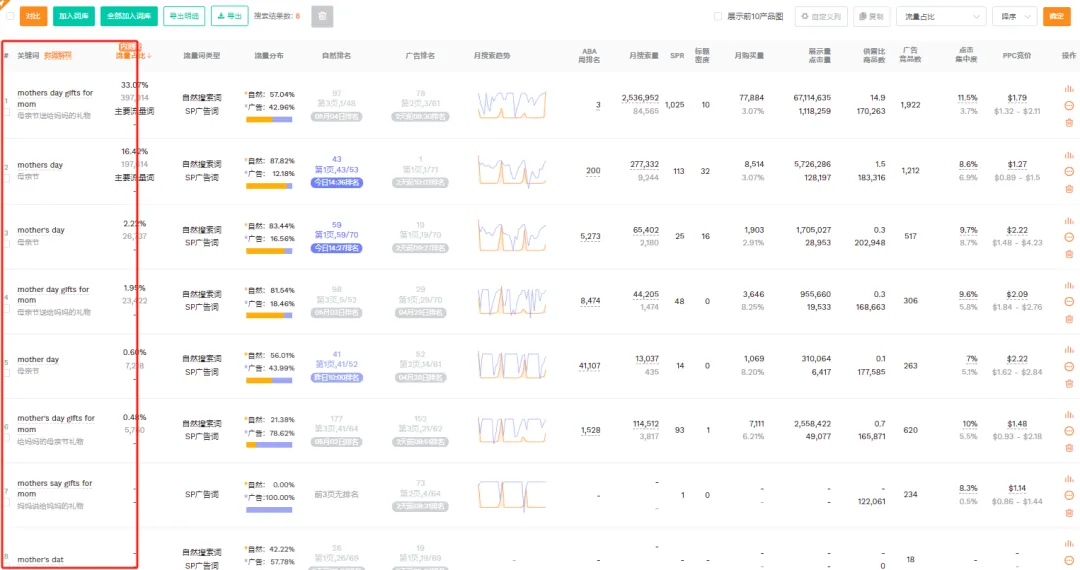1080x570 pixels.
Task: Click the orange 对比 button
Action: pos(33,16)
